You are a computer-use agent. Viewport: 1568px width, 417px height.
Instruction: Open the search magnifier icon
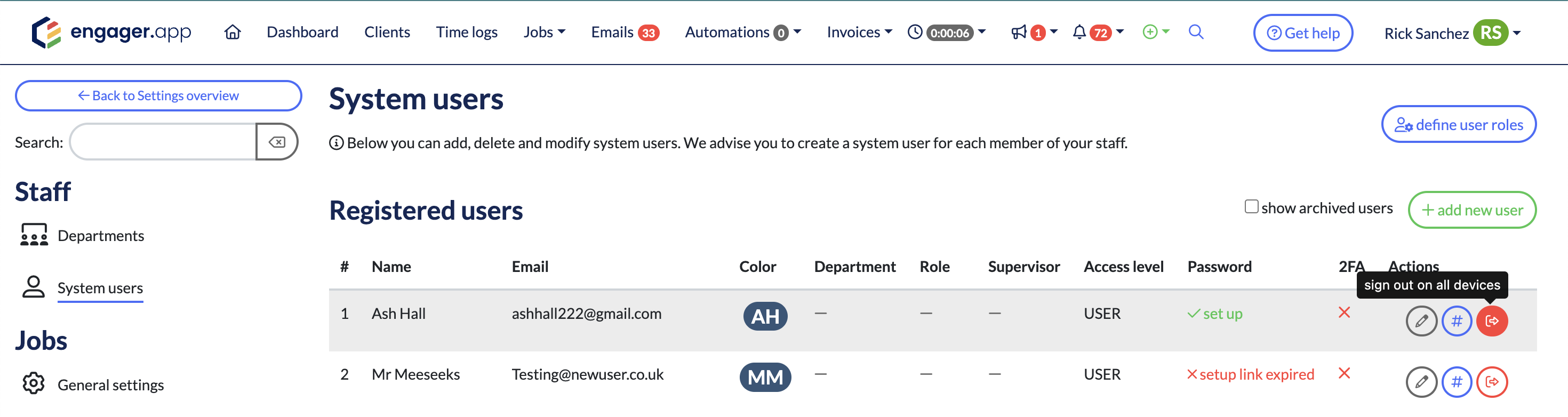pos(1196,33)
